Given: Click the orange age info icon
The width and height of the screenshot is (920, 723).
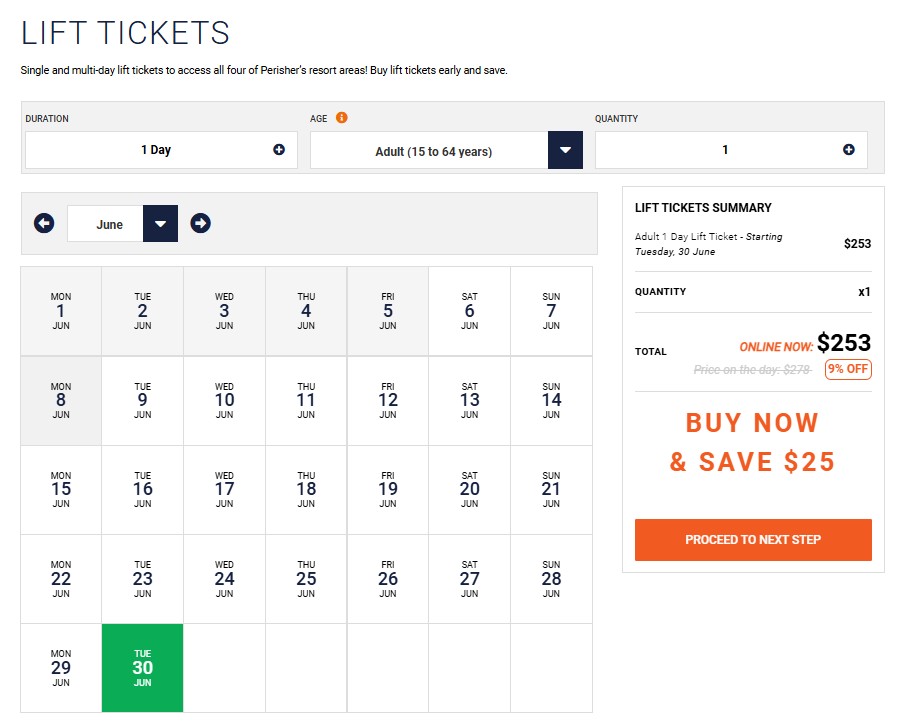Looking at the screenshot, I should [341, 117].
